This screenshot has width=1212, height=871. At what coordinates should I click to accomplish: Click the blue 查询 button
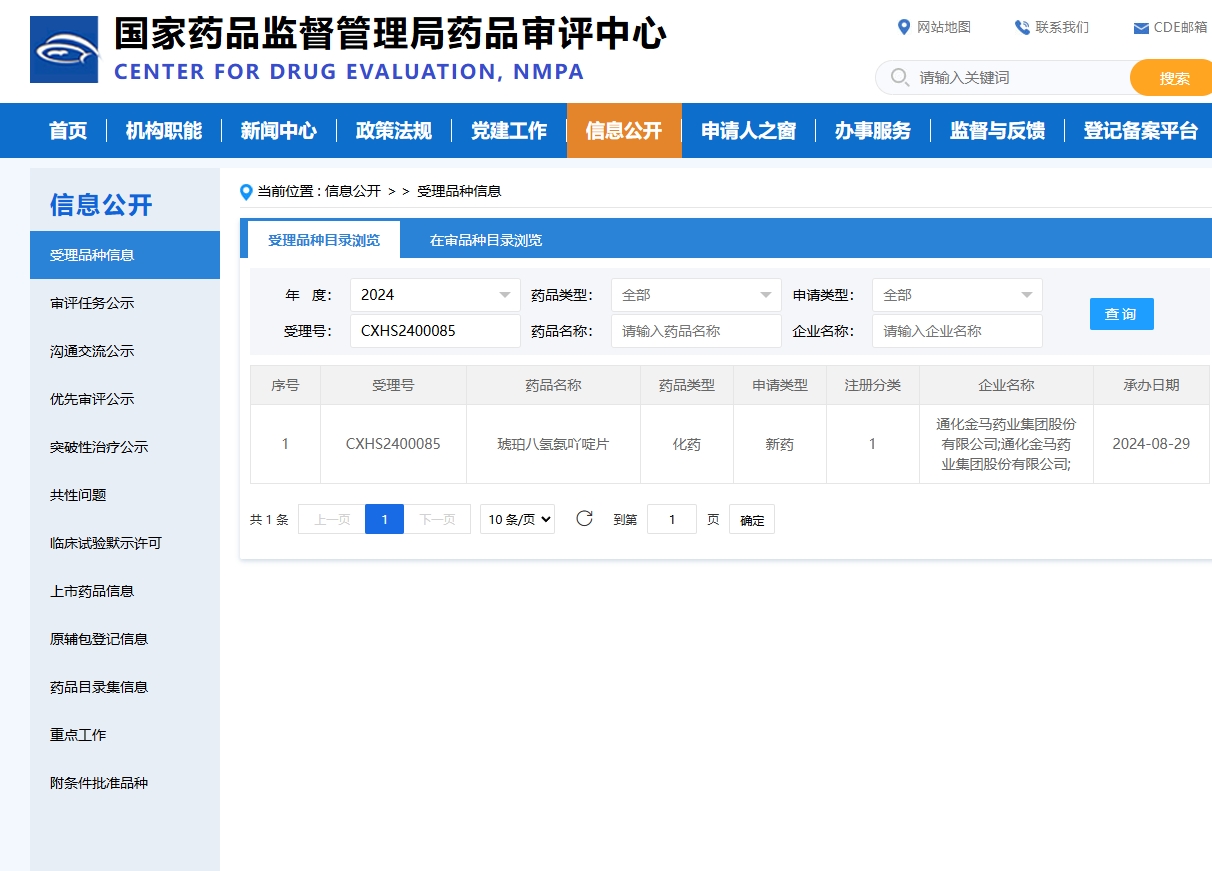1121,314
